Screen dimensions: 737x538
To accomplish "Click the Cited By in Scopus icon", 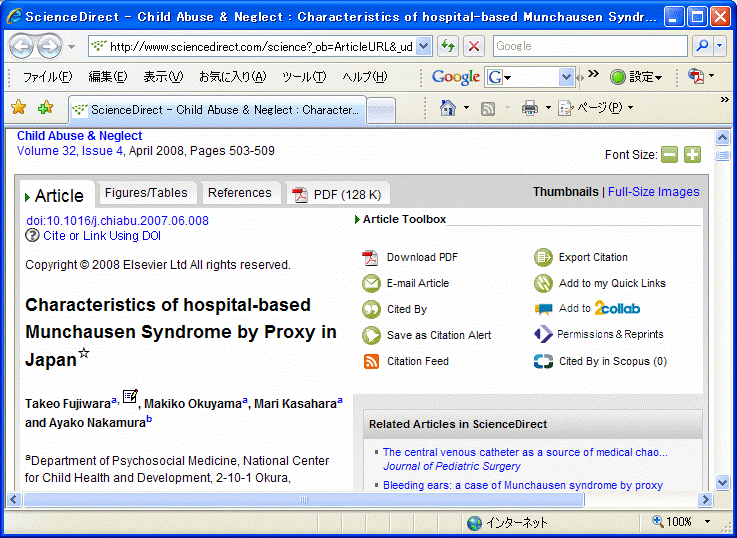I will (x=543, y=361).
